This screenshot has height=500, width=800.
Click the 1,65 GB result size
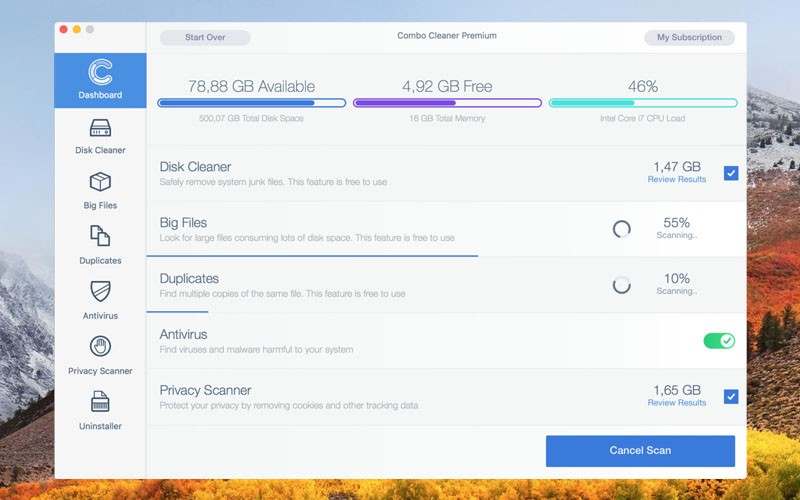pyautogui.click(x=677, y=390)
